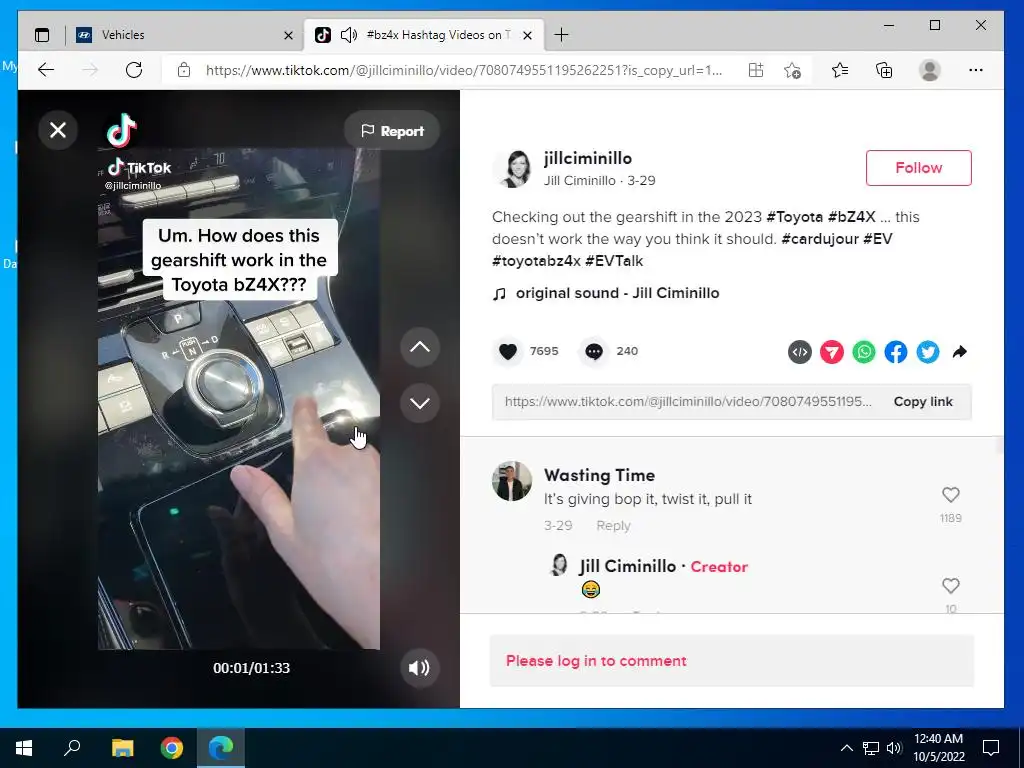Open the taskbar clock and date
The width and height of the screenshot is (1024, 768).
pyautogui.click(x=938, y=748)
